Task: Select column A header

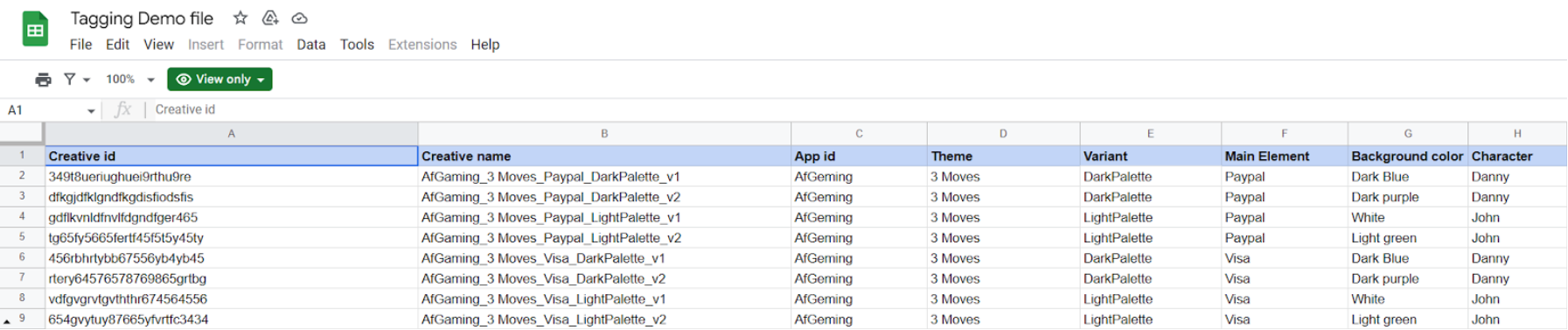Action: click(231, 134)
